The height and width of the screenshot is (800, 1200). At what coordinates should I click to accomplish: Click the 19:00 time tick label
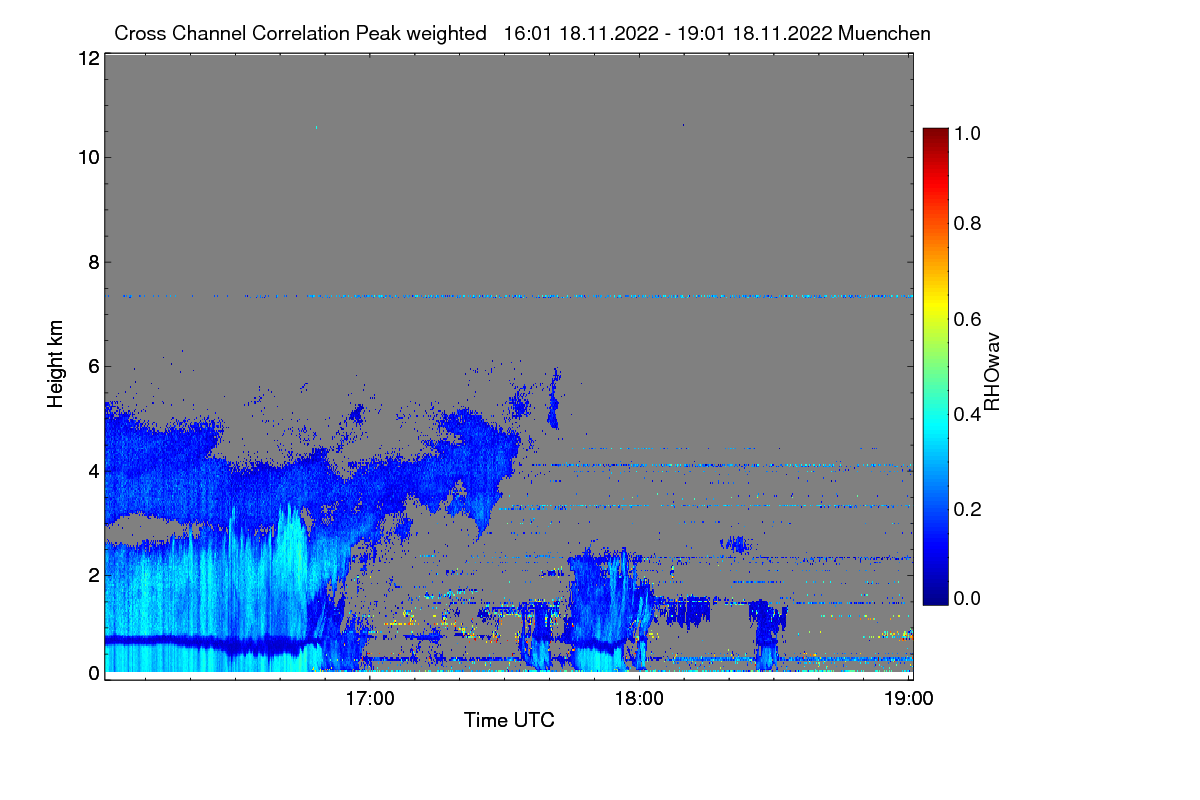click(x=909, y=699)
